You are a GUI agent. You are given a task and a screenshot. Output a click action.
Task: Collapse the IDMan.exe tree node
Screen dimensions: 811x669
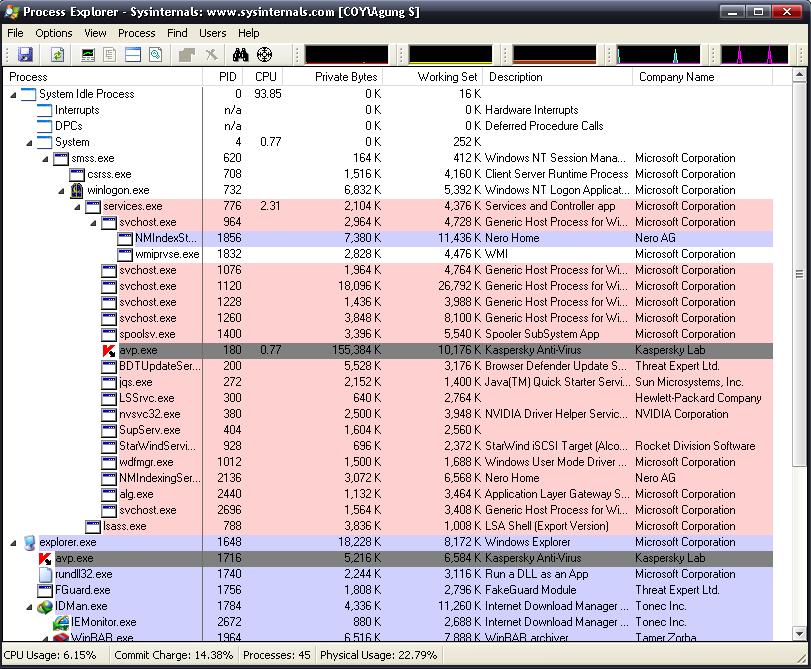(29, 607)
